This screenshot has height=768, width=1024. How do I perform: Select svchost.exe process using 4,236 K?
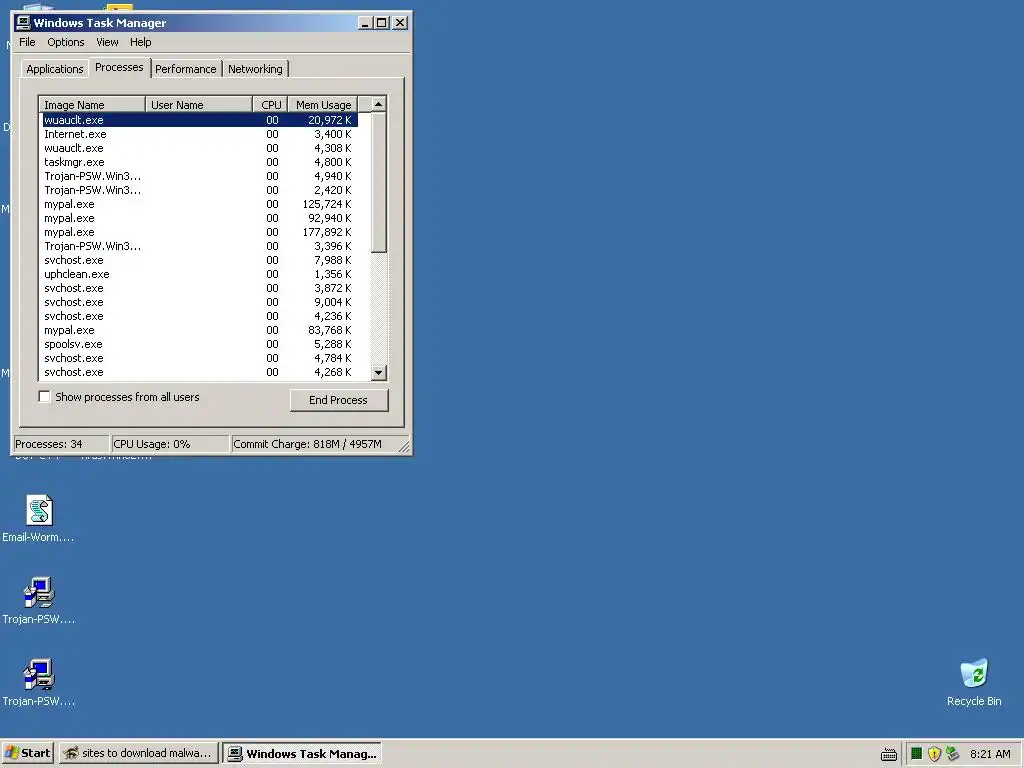199,316
